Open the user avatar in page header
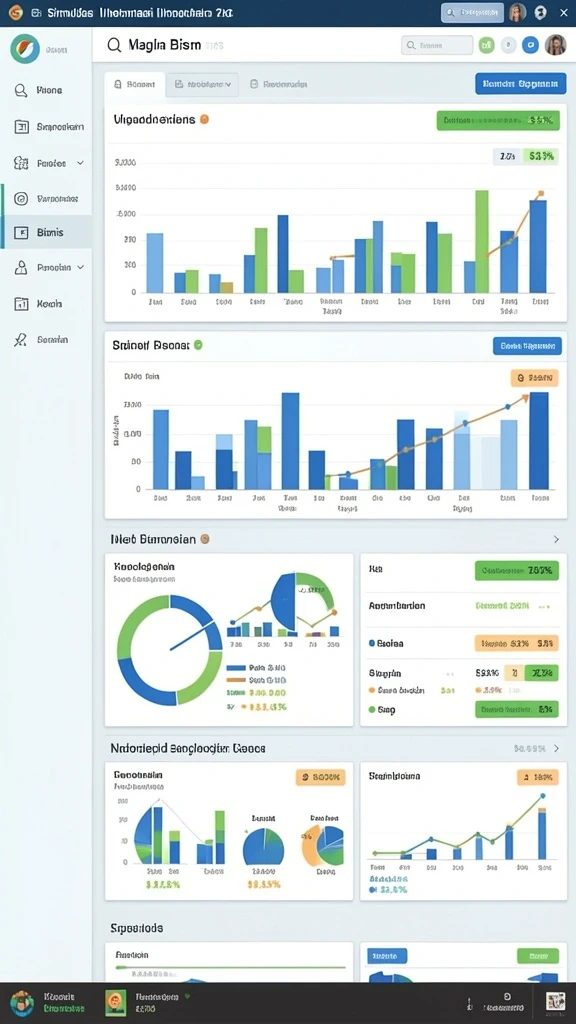 pos(555,45)
